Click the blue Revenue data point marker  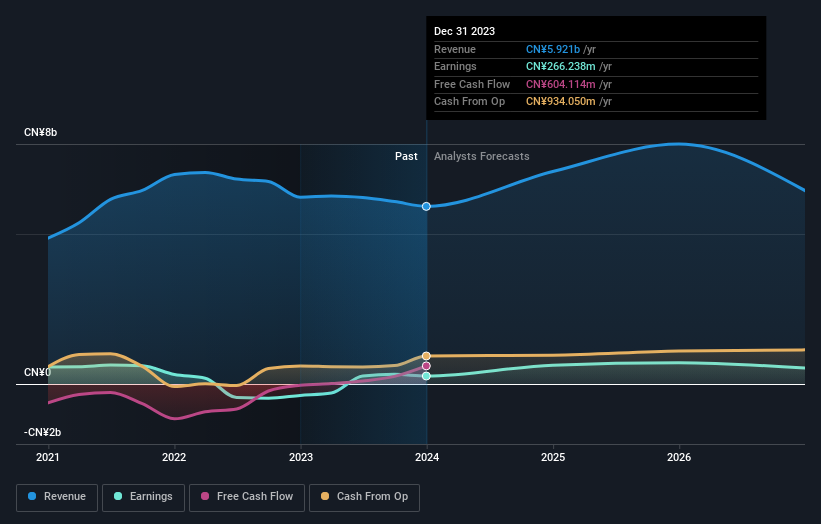(x=426, y=206)
